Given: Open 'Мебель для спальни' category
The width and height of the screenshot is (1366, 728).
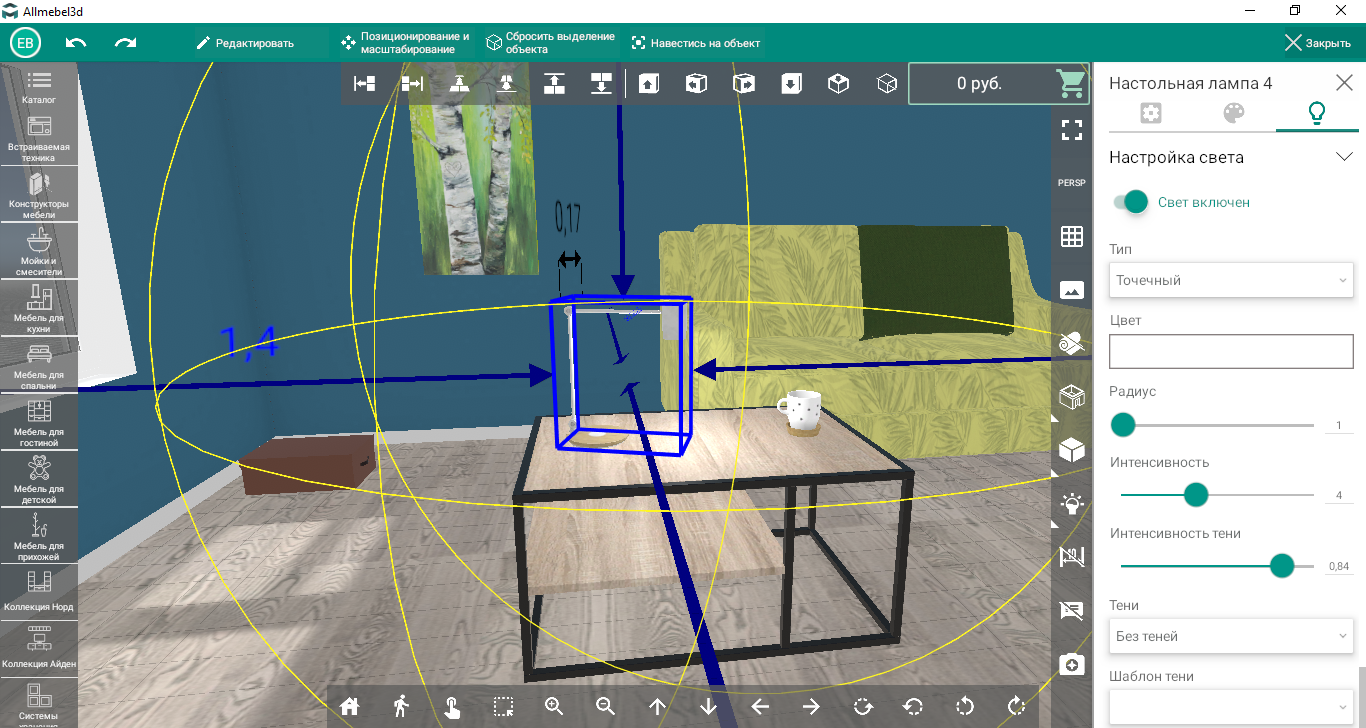Looking at the screenshot, I should [39, 367].
